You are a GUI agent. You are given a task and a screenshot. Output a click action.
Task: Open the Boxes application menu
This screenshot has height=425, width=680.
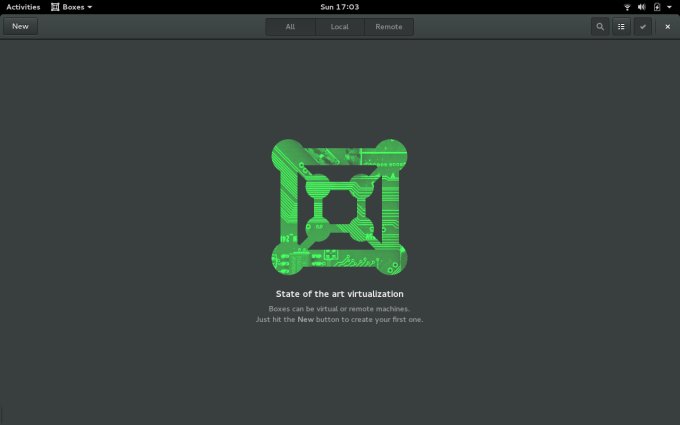coord(72,7)
